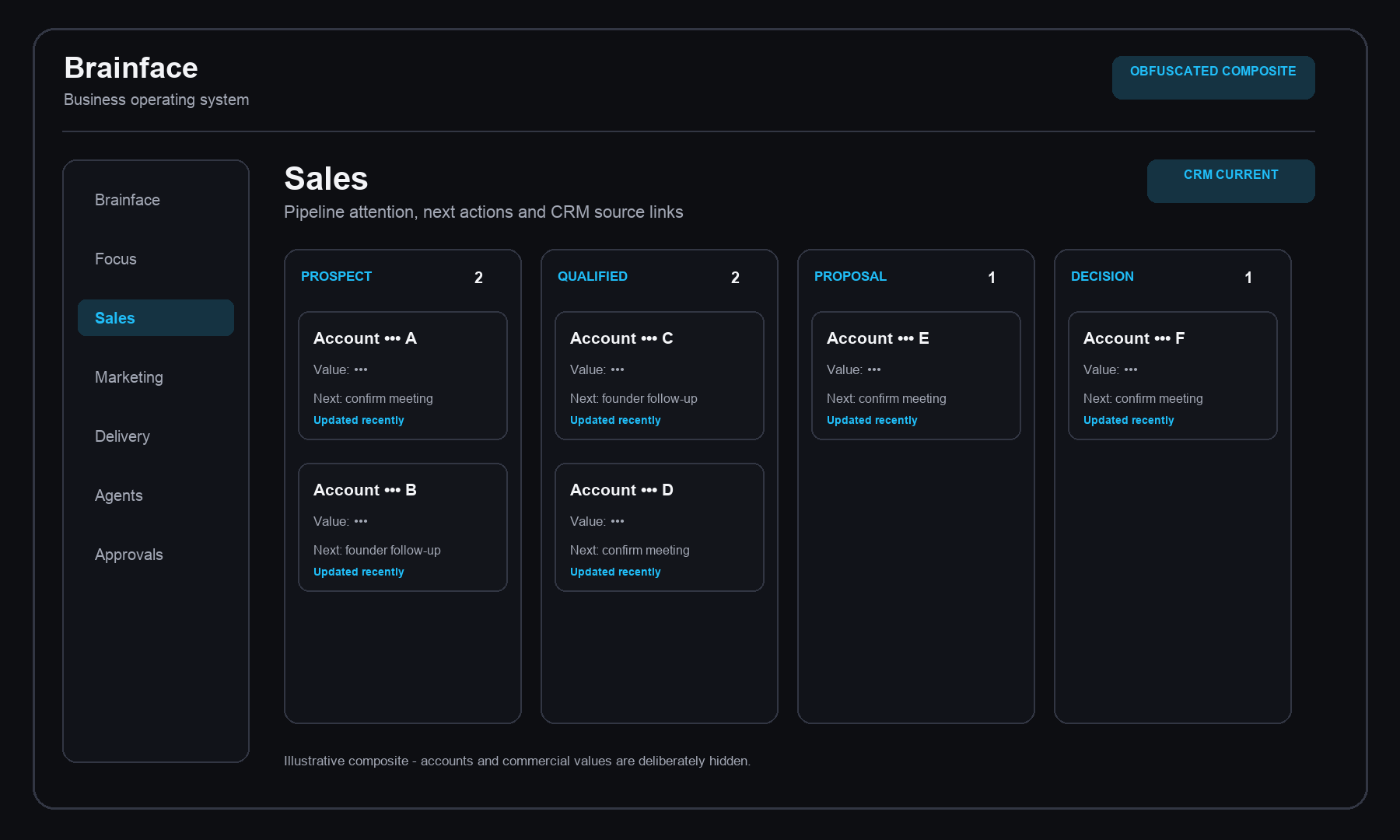Open the Account C card title
Viewport: 1400px width, 840px height.
pos(621,338)
